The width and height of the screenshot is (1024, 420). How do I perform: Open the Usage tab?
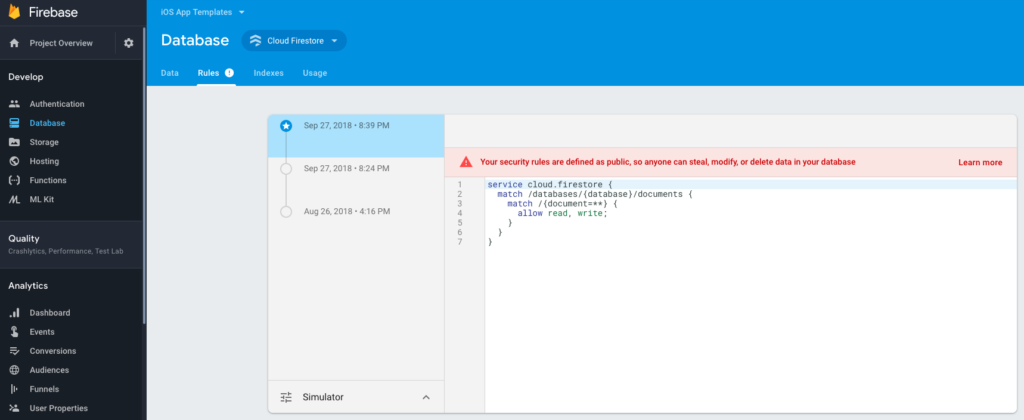click(315, 73)
